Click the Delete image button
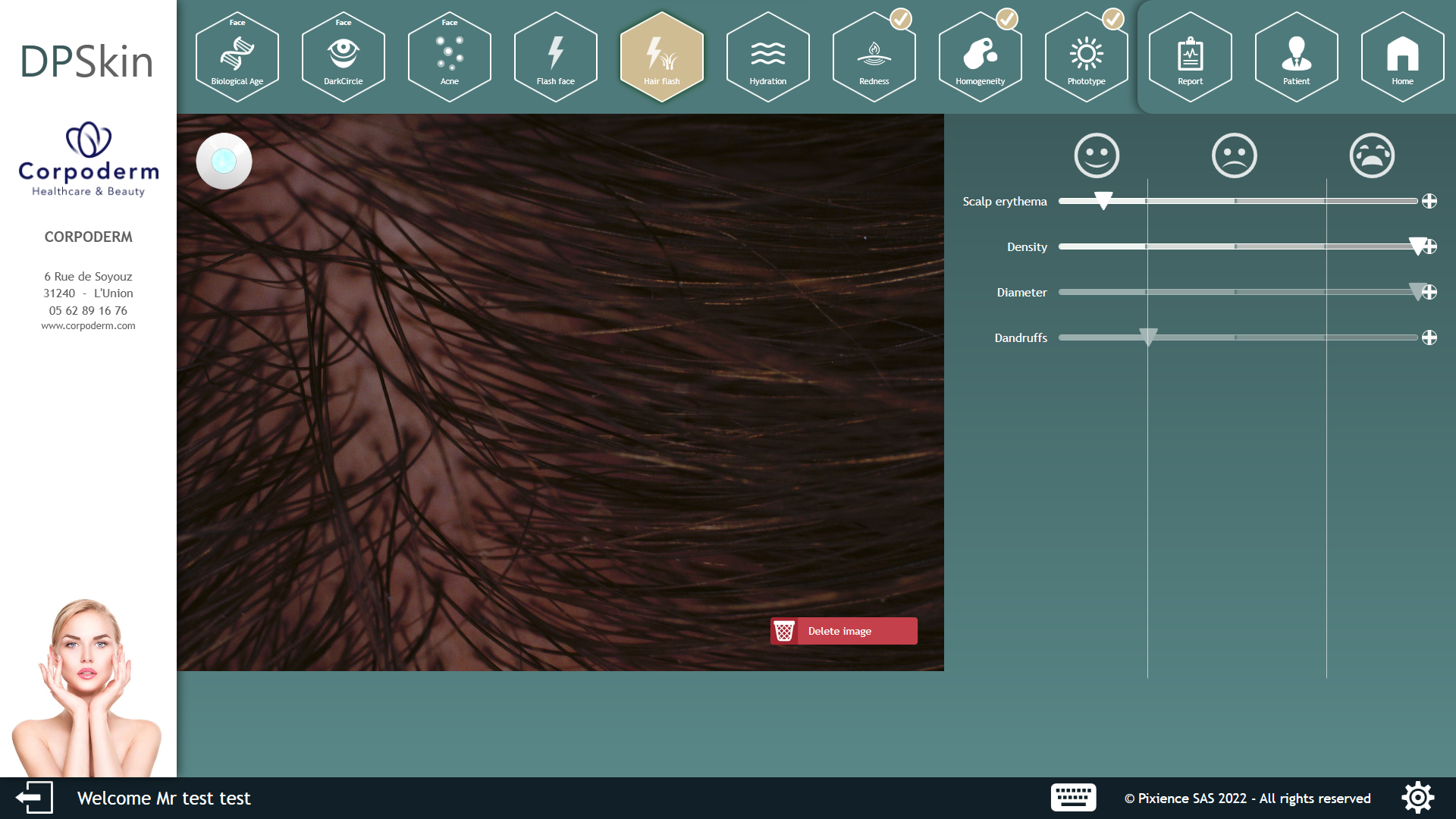The image size is (1456, 819). click(843, 631)
